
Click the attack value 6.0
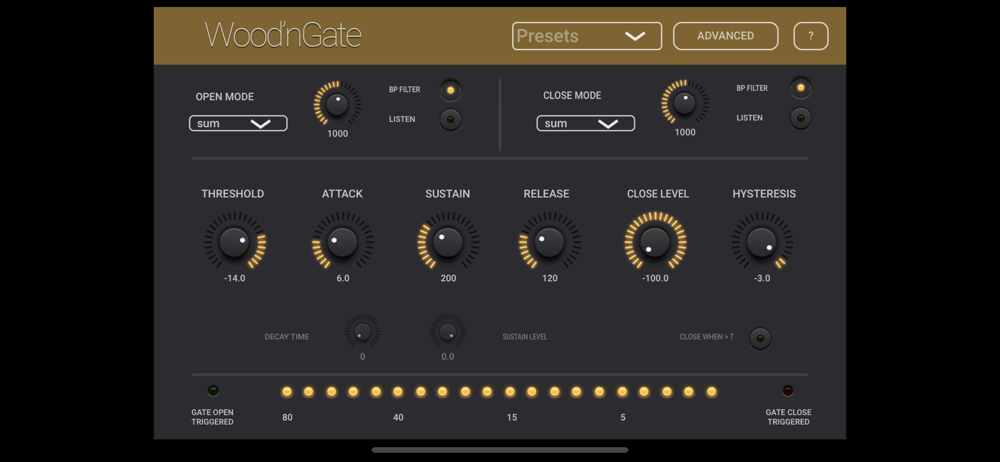[343, 279]
